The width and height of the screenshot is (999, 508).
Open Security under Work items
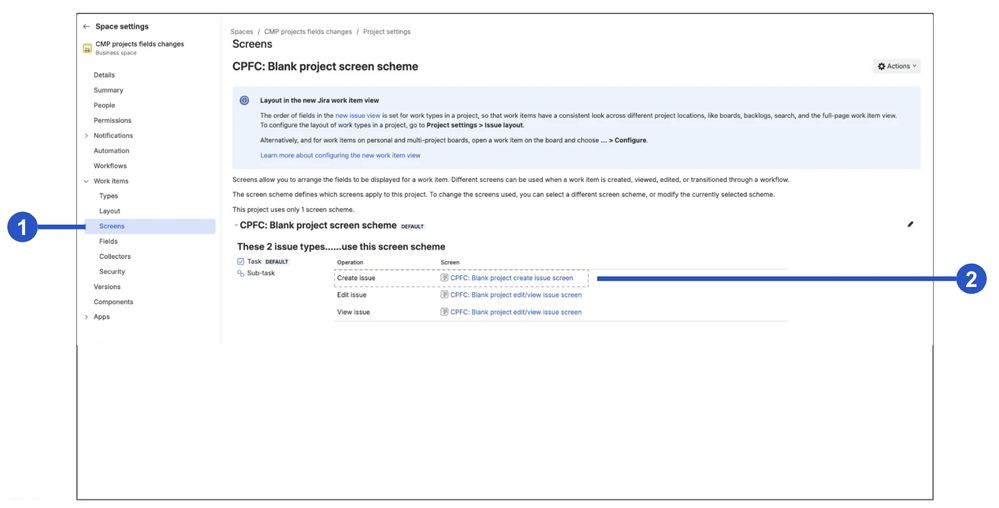pyautogui.click(x=112, y=272)
